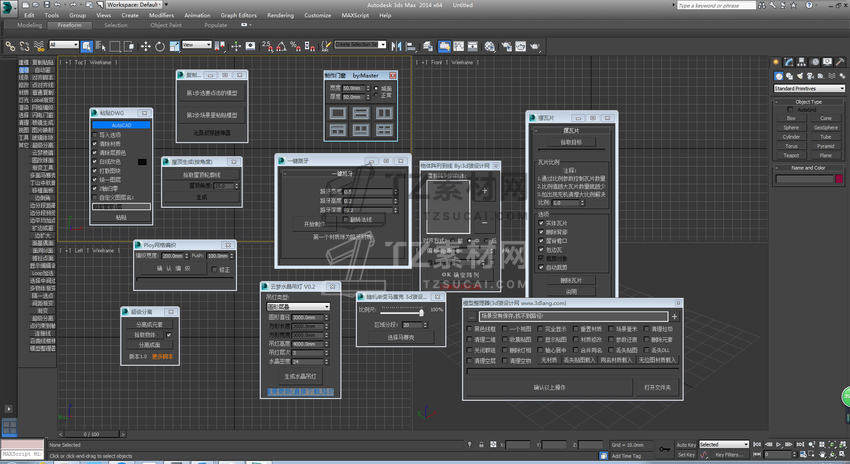Toggle 打散图块 checkbox in 粘贴DWG window
The image size is (850, 464).
95,171
